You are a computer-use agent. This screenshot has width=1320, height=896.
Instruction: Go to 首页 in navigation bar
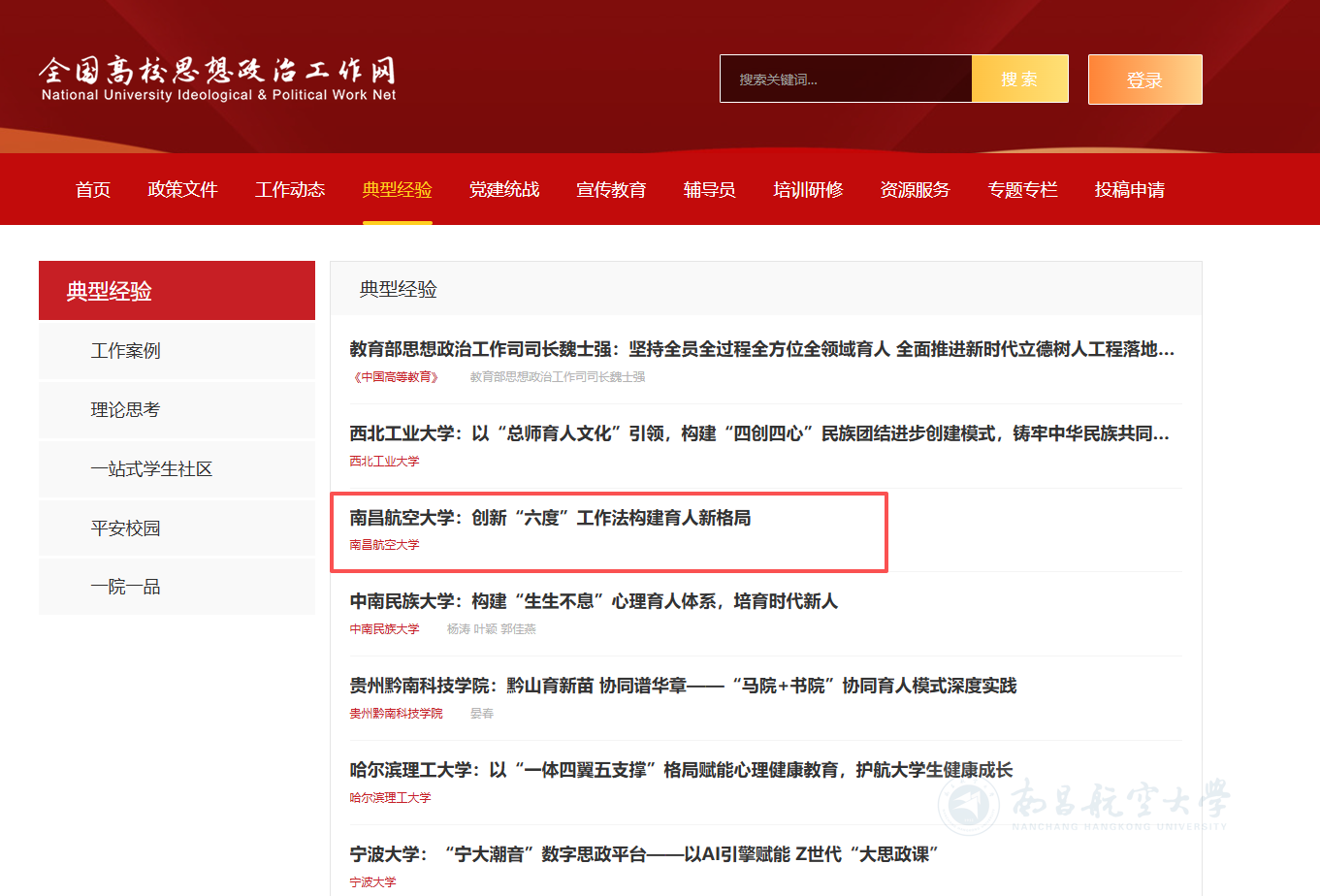tap(93, 190)
